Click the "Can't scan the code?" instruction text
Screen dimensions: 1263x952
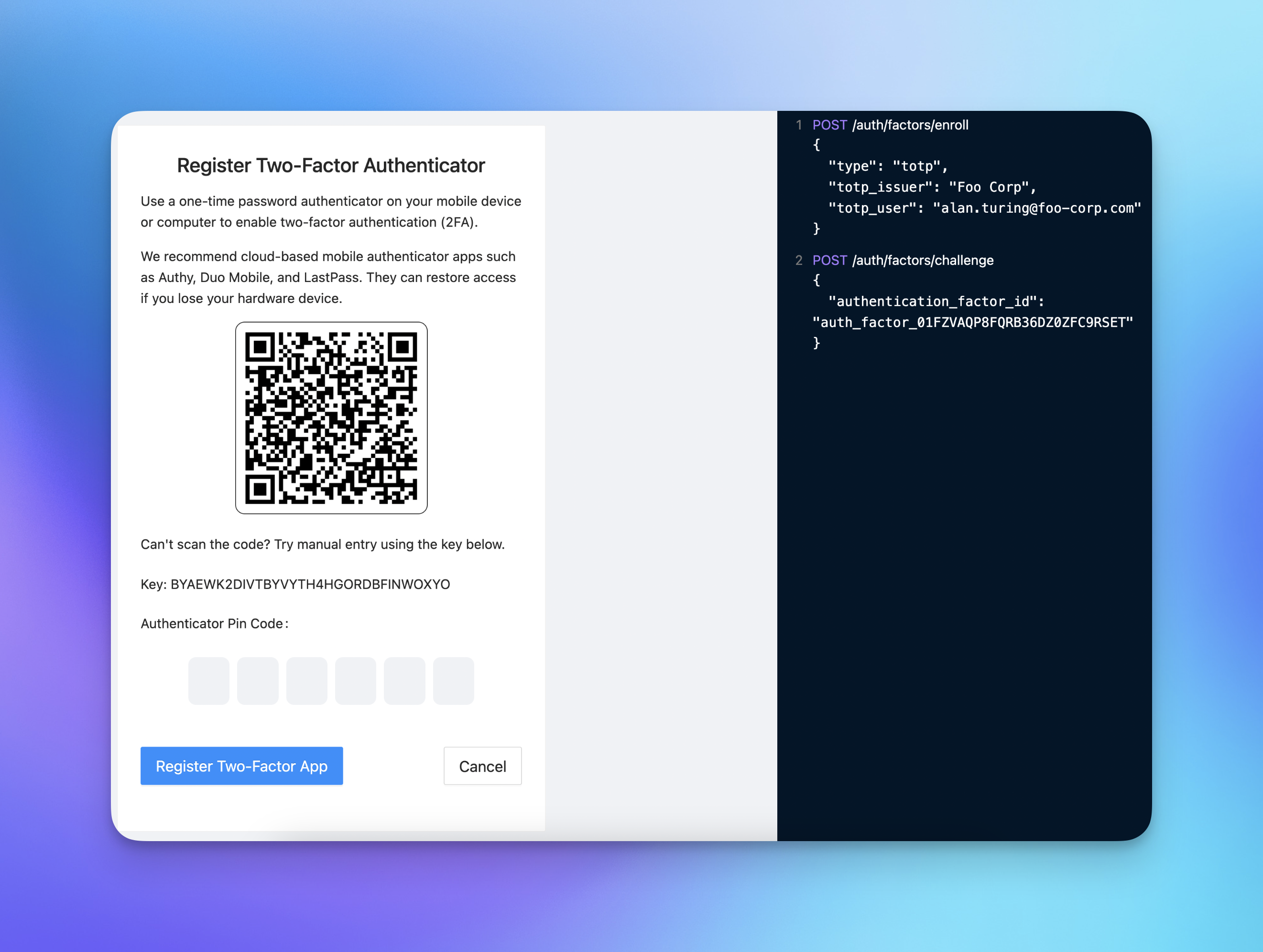(x=323, y=544)
